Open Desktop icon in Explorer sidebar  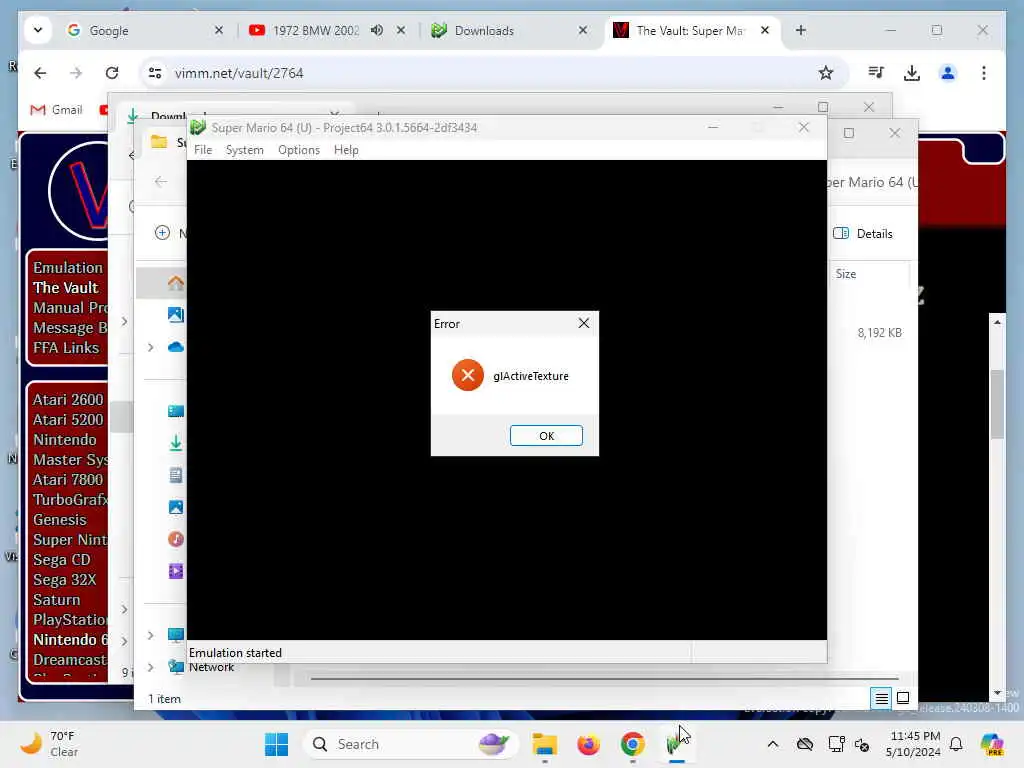(x=176, y=411)
